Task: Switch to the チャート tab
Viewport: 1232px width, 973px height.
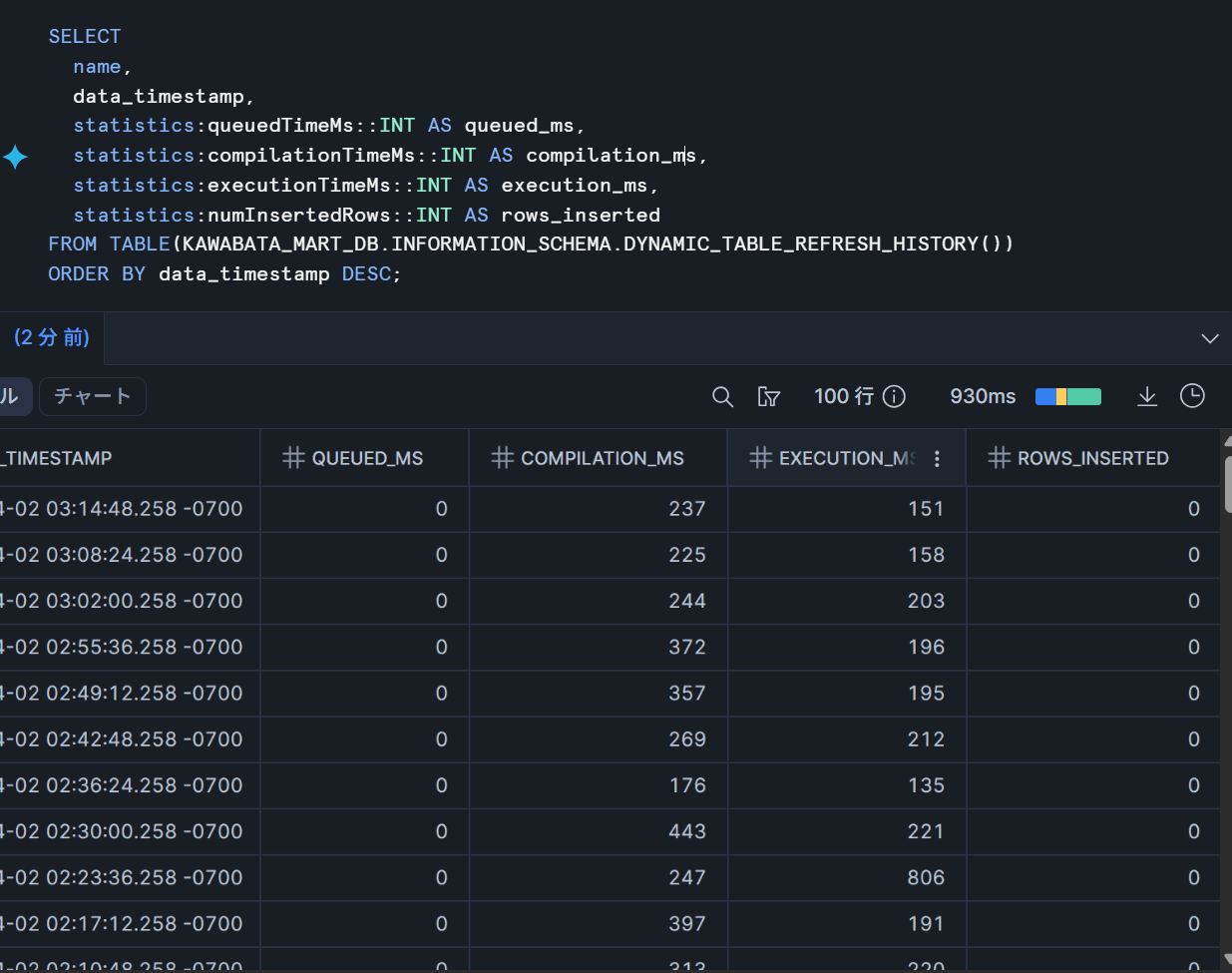Action: pos(93,396)
